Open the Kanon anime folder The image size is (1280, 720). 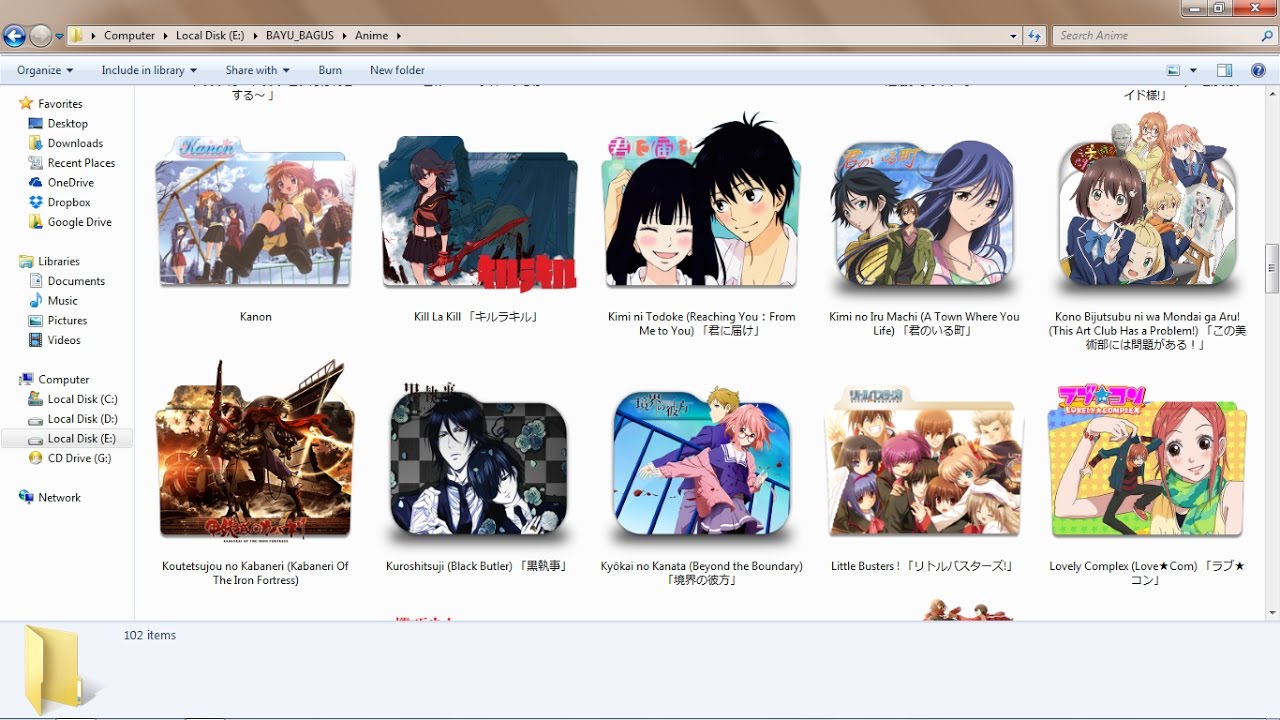[255, 213]
